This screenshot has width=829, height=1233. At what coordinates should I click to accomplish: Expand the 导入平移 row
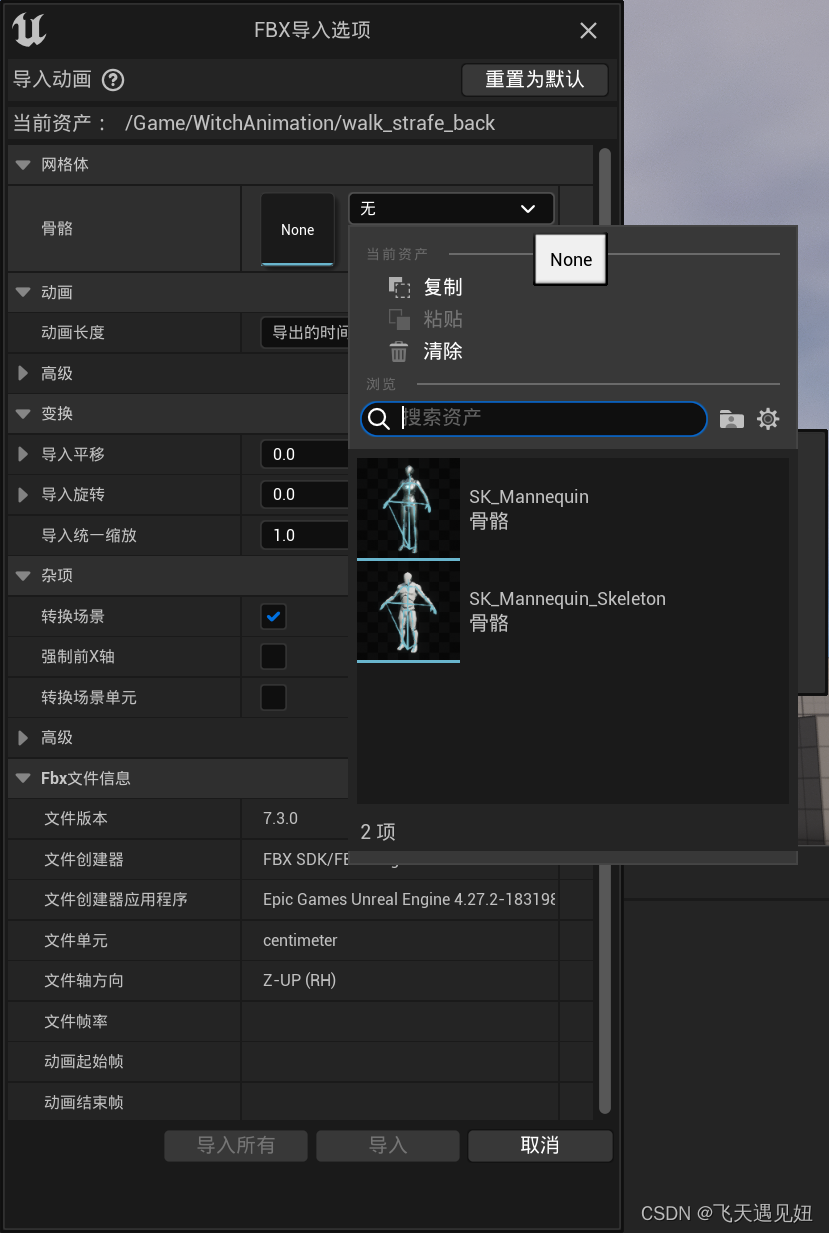coord(23,454)
